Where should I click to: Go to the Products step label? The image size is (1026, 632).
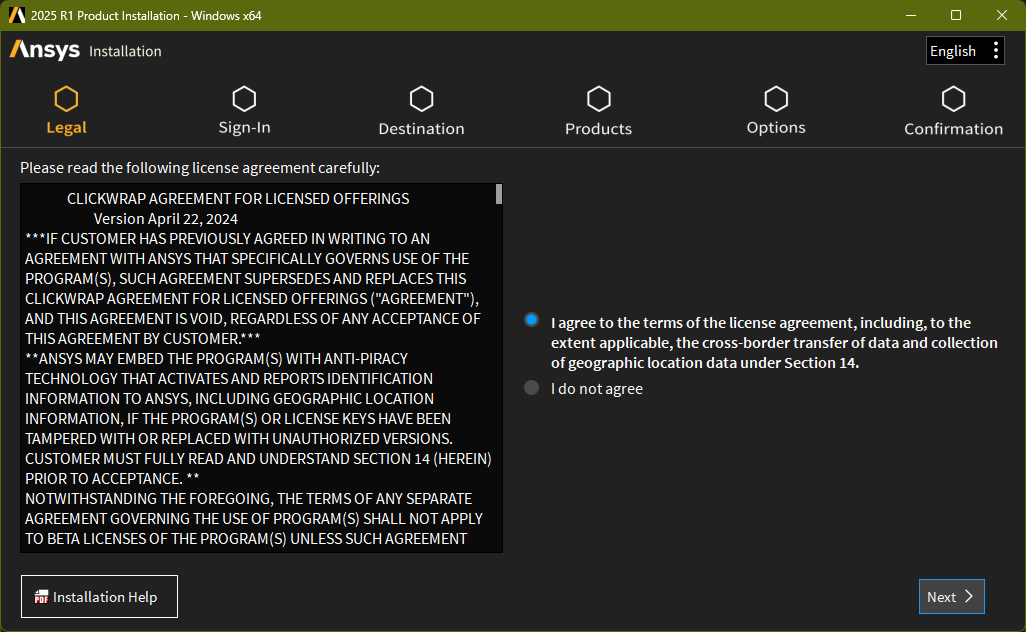598,129
